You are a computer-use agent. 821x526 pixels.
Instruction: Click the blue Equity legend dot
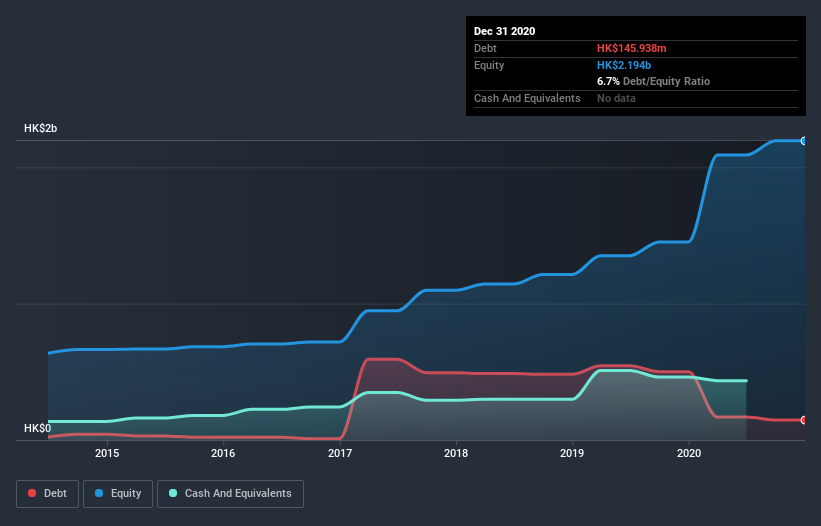[x=99, y=493]
